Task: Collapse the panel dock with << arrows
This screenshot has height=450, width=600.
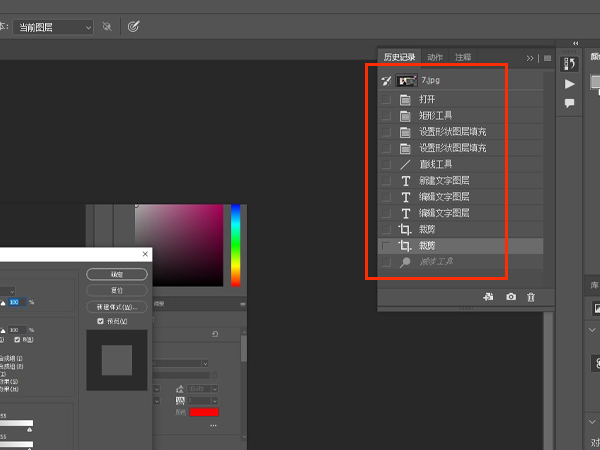Action: [576, 43]
